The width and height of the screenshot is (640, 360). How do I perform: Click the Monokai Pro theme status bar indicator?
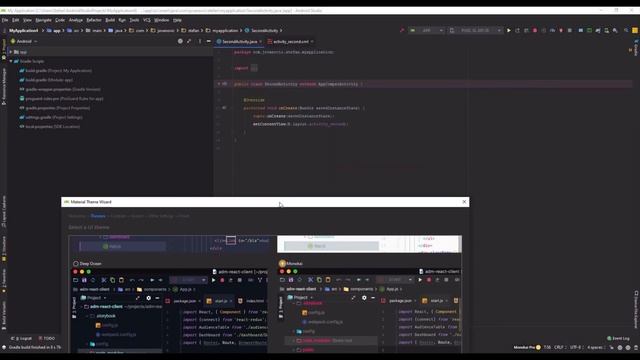coord(527,347)
